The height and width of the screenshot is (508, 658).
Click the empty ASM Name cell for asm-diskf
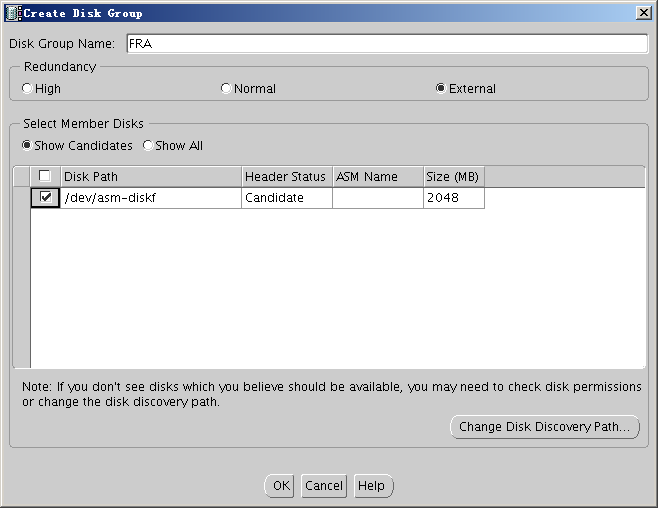[x=377, y=198]
